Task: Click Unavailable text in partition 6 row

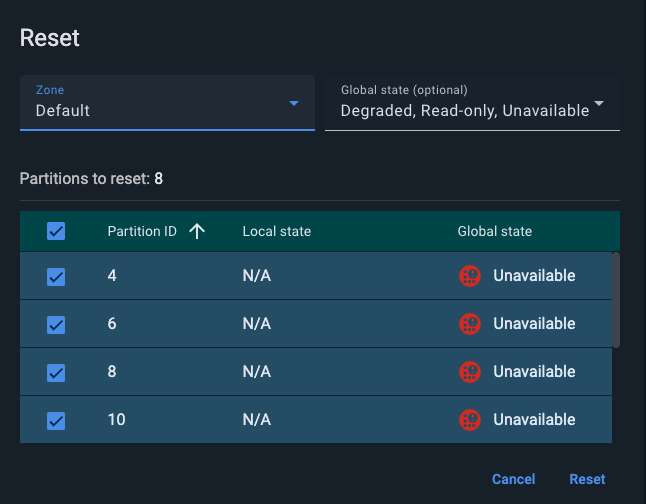Action: pyautogui.click(x=534, y=324)
